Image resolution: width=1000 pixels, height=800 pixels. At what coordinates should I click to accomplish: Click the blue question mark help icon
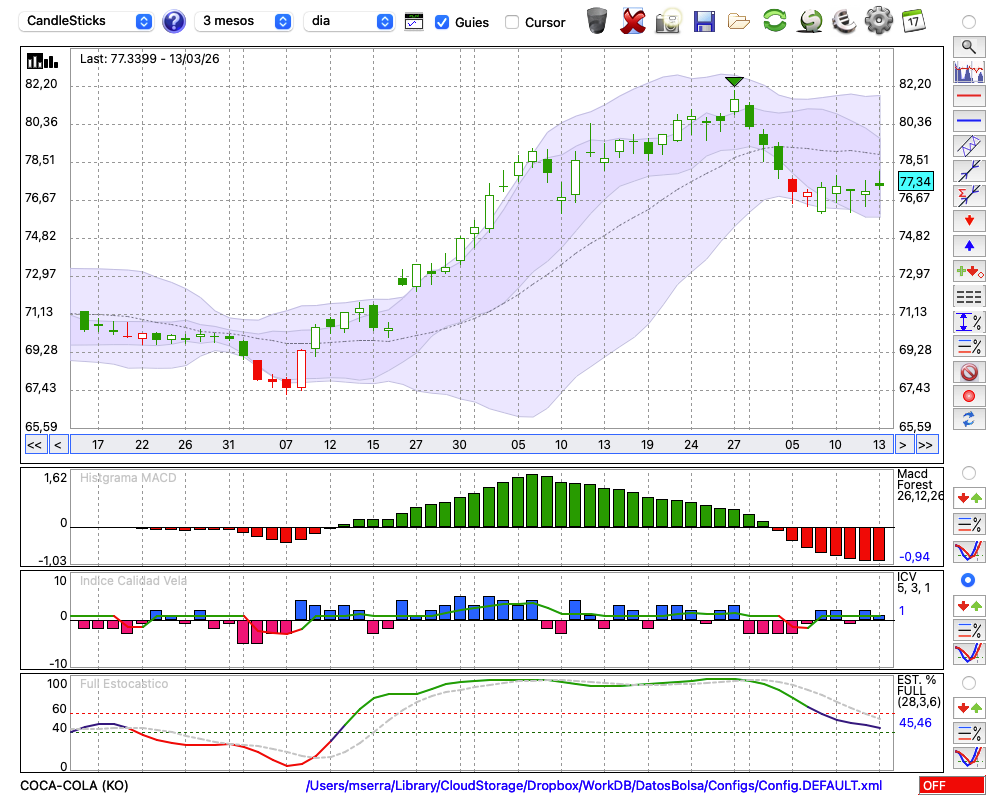coord(174,21)
